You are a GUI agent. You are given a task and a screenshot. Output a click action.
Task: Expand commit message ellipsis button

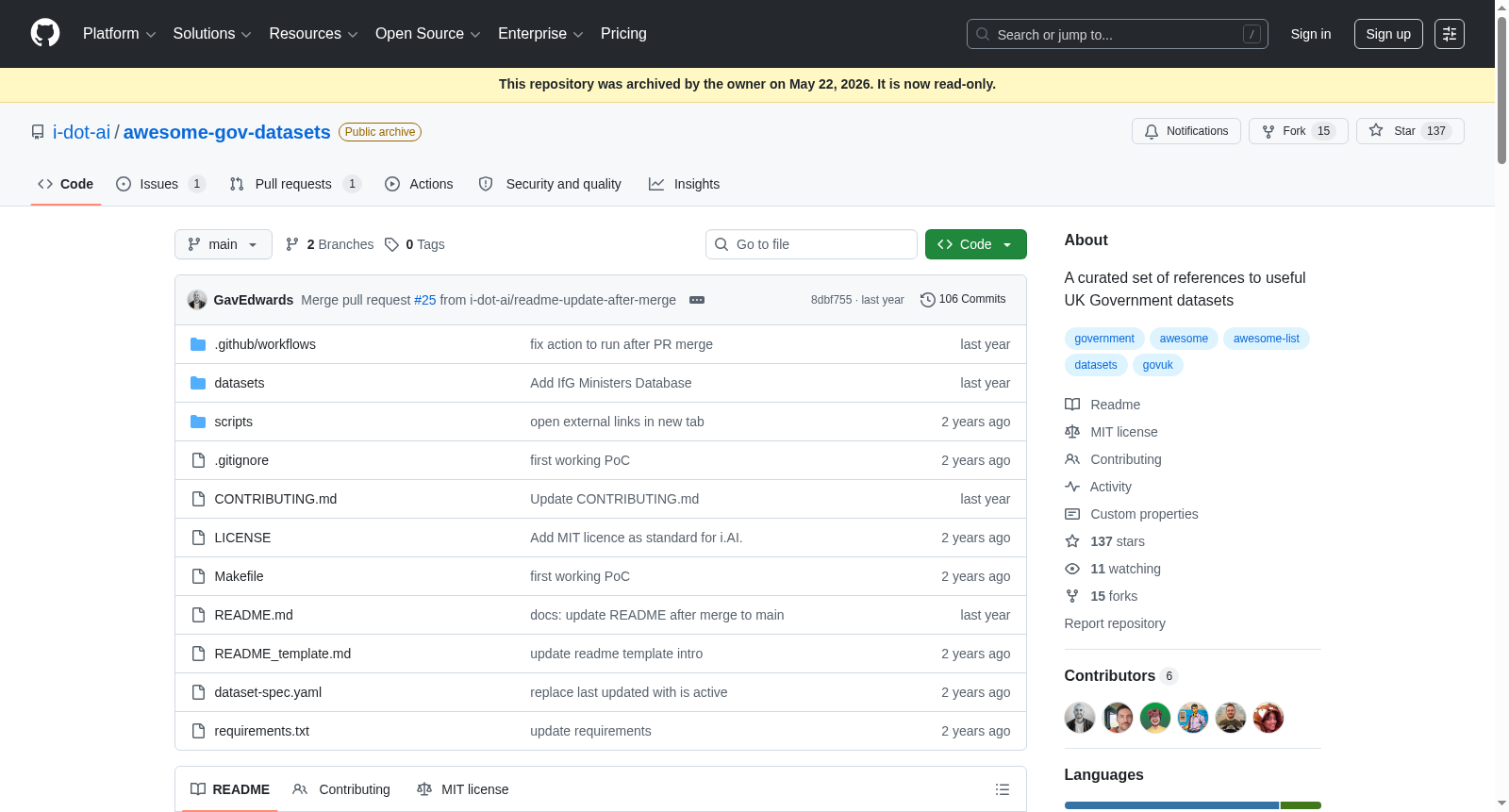tap(697, 300)
